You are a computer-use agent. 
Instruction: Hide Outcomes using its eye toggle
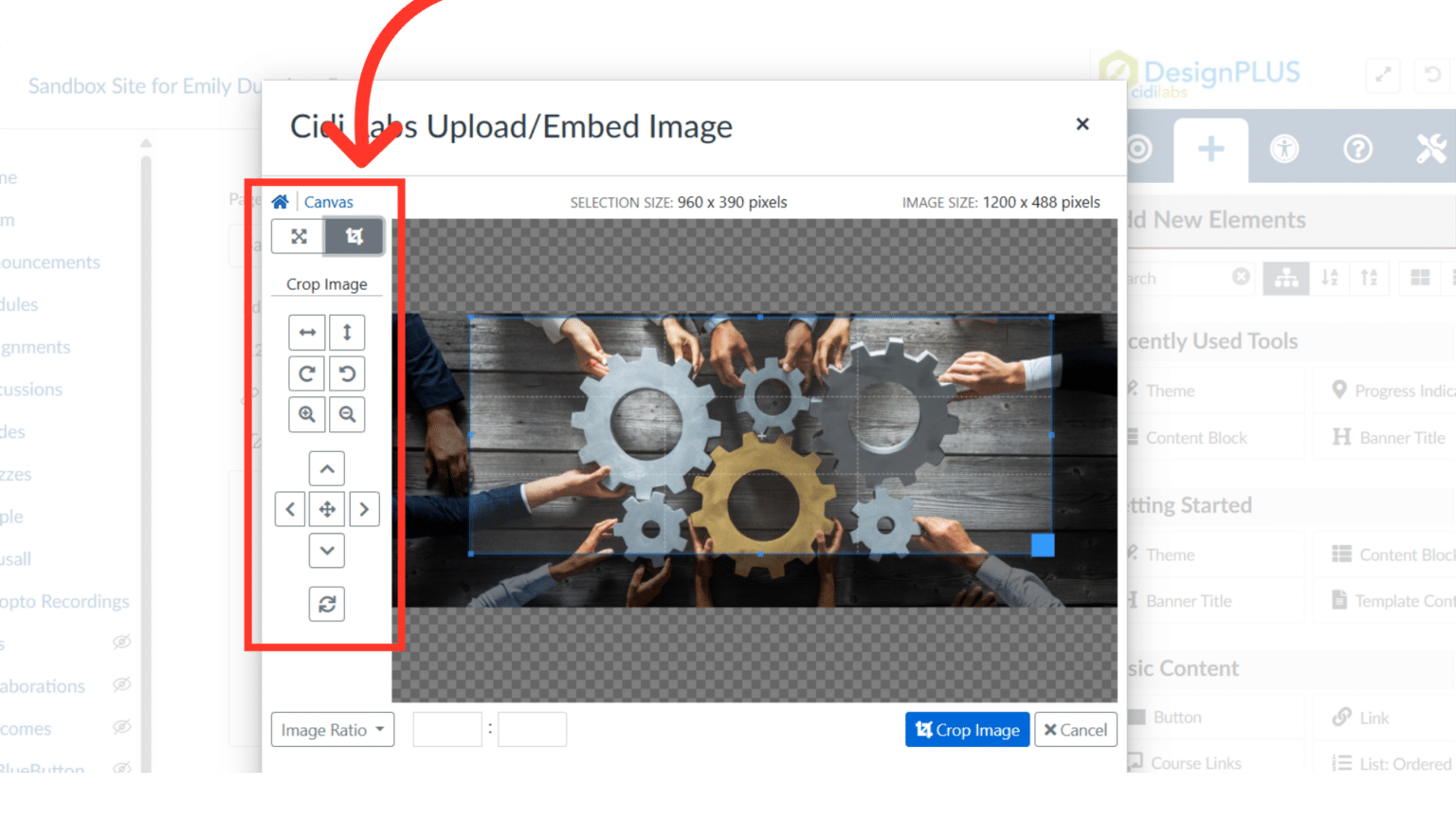coord(121,728)
